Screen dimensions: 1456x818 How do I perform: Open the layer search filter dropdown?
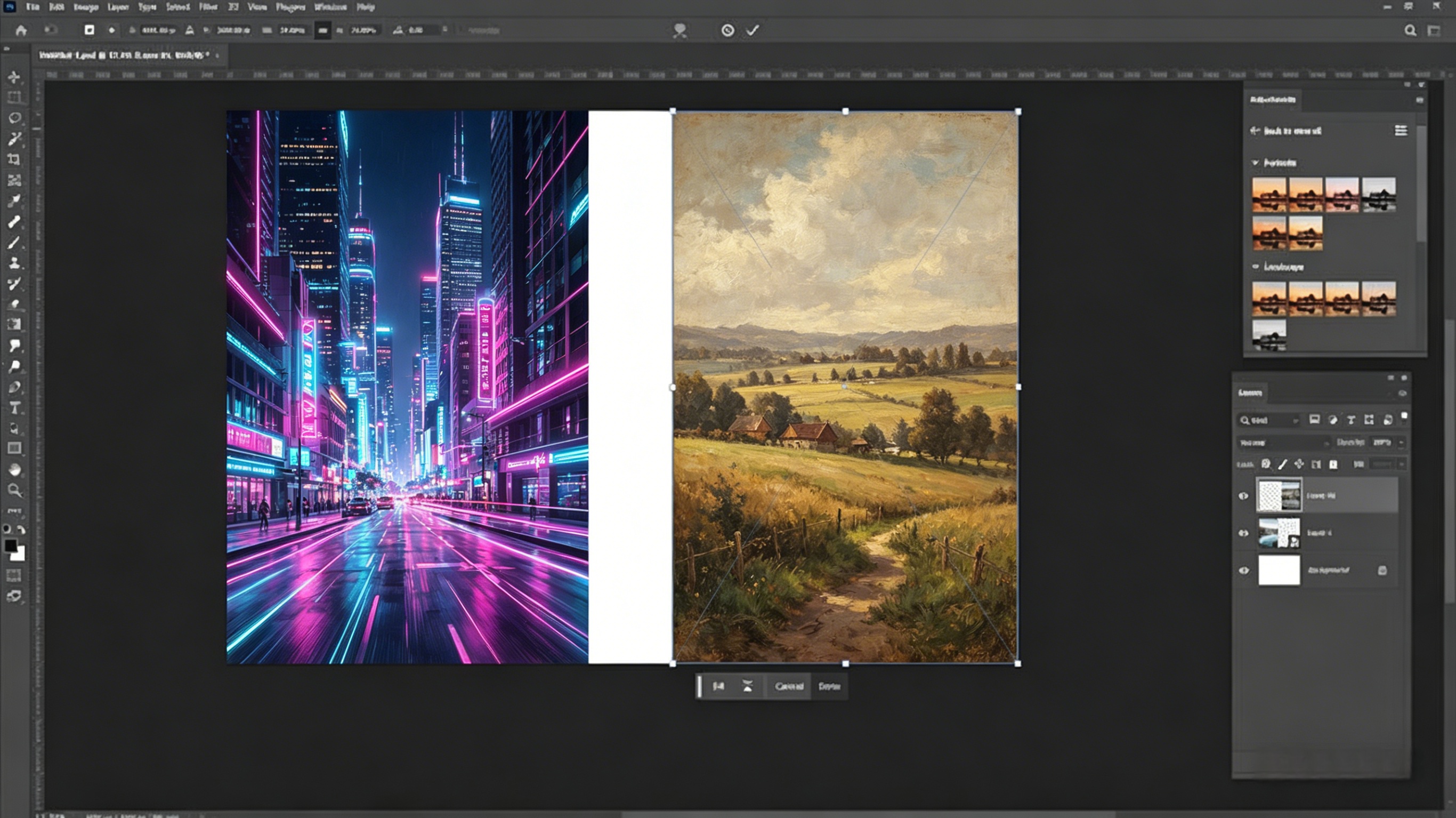click(1296, 421)
